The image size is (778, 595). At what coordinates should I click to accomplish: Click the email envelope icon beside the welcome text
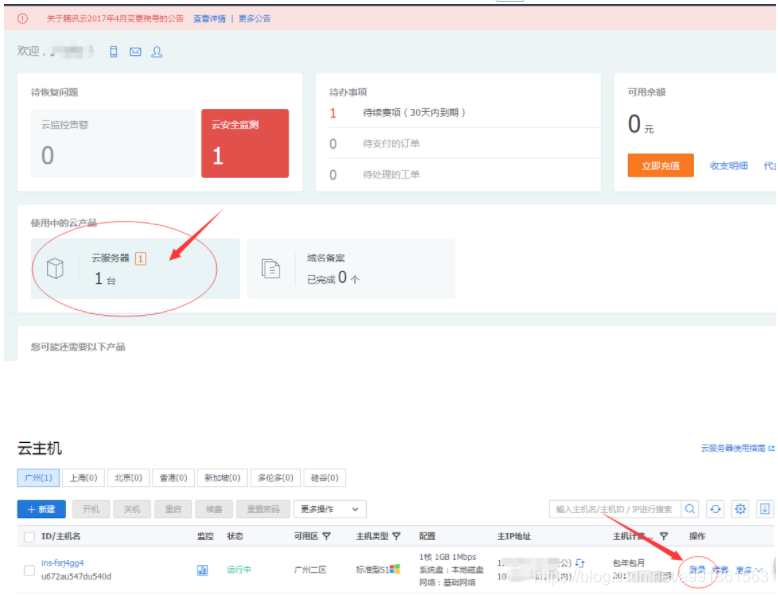point(135,52)
